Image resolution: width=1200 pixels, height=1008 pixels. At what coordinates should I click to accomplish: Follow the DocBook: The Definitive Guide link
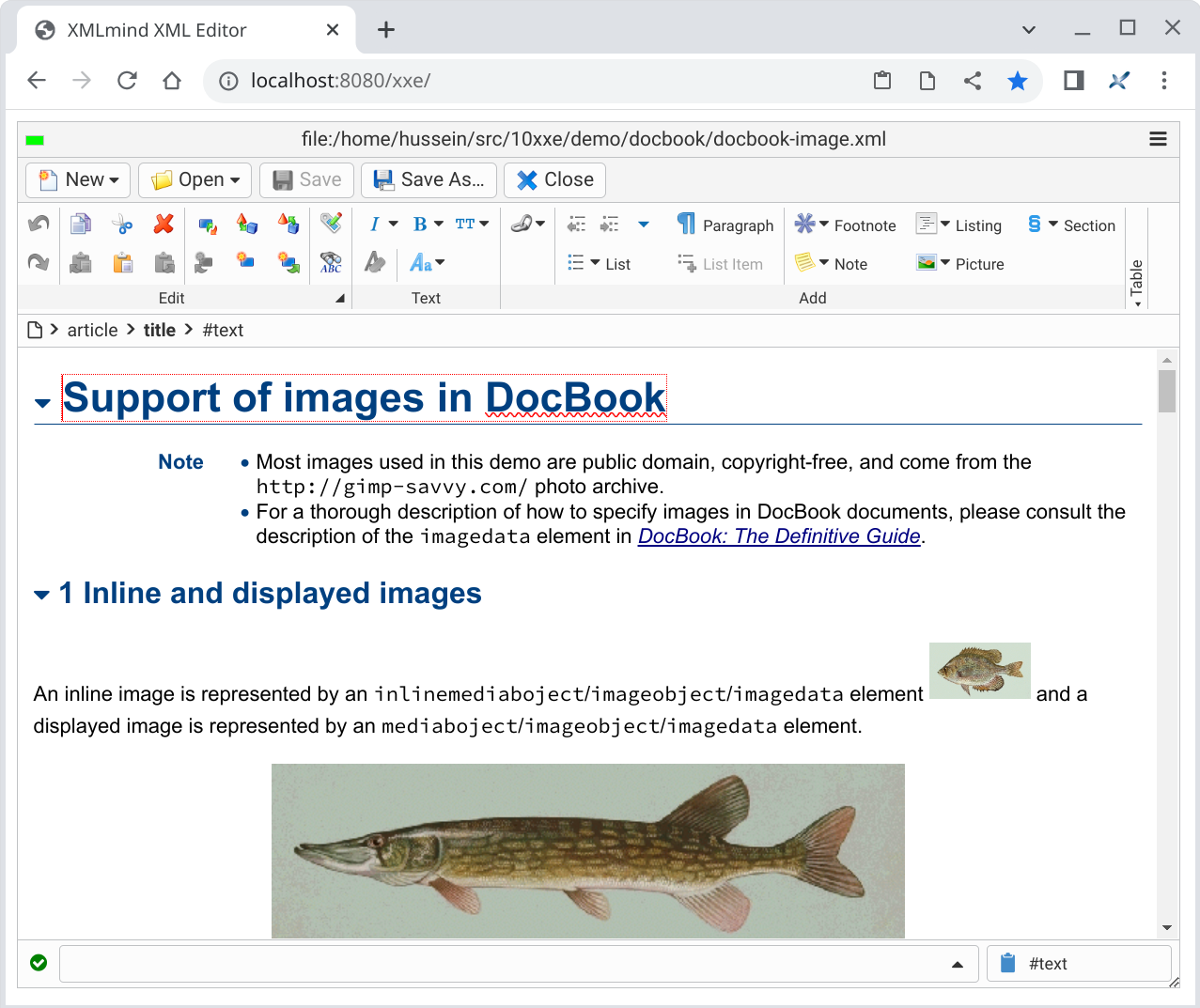779,536
